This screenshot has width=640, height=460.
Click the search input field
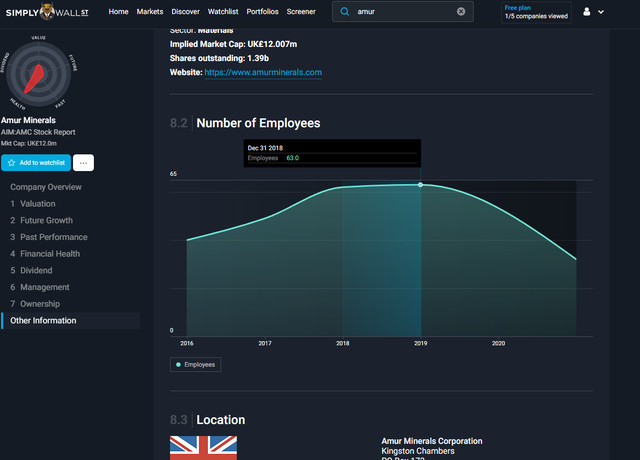[402, 11]
